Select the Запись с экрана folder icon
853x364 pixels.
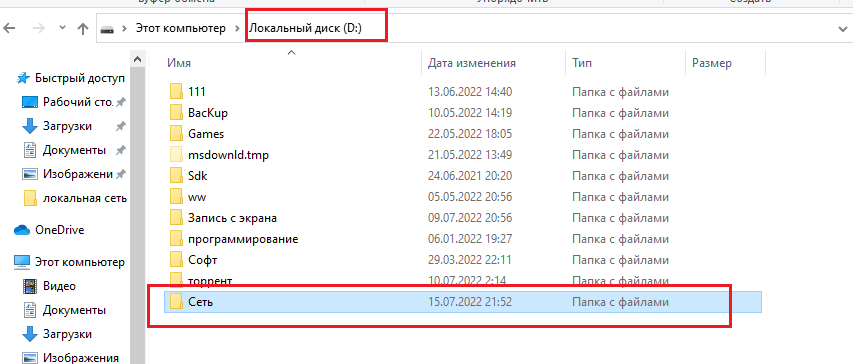point(176,218)
